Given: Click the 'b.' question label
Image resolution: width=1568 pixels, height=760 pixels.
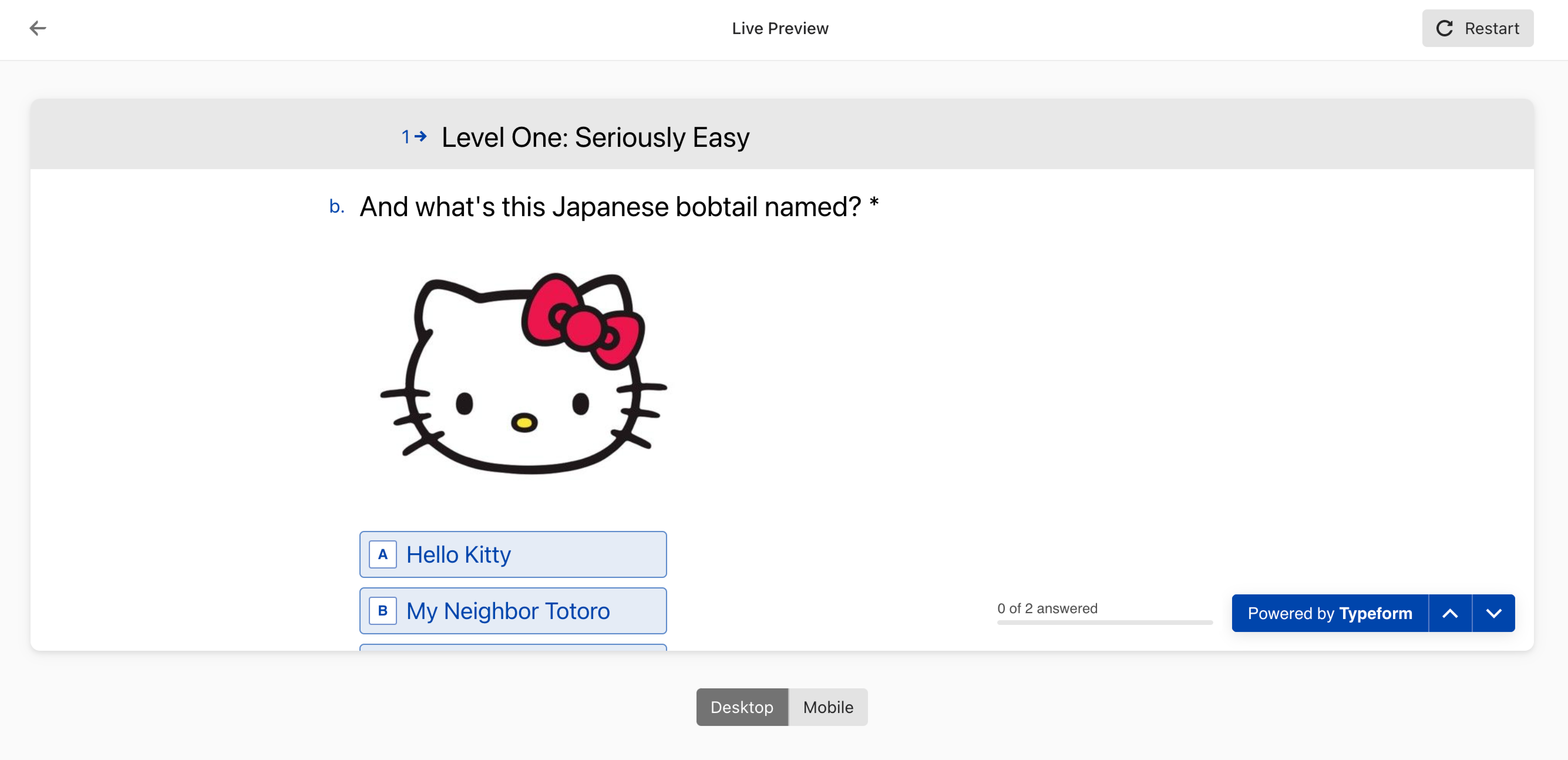Looking at the screenshot, I should (x=337, y=206).
